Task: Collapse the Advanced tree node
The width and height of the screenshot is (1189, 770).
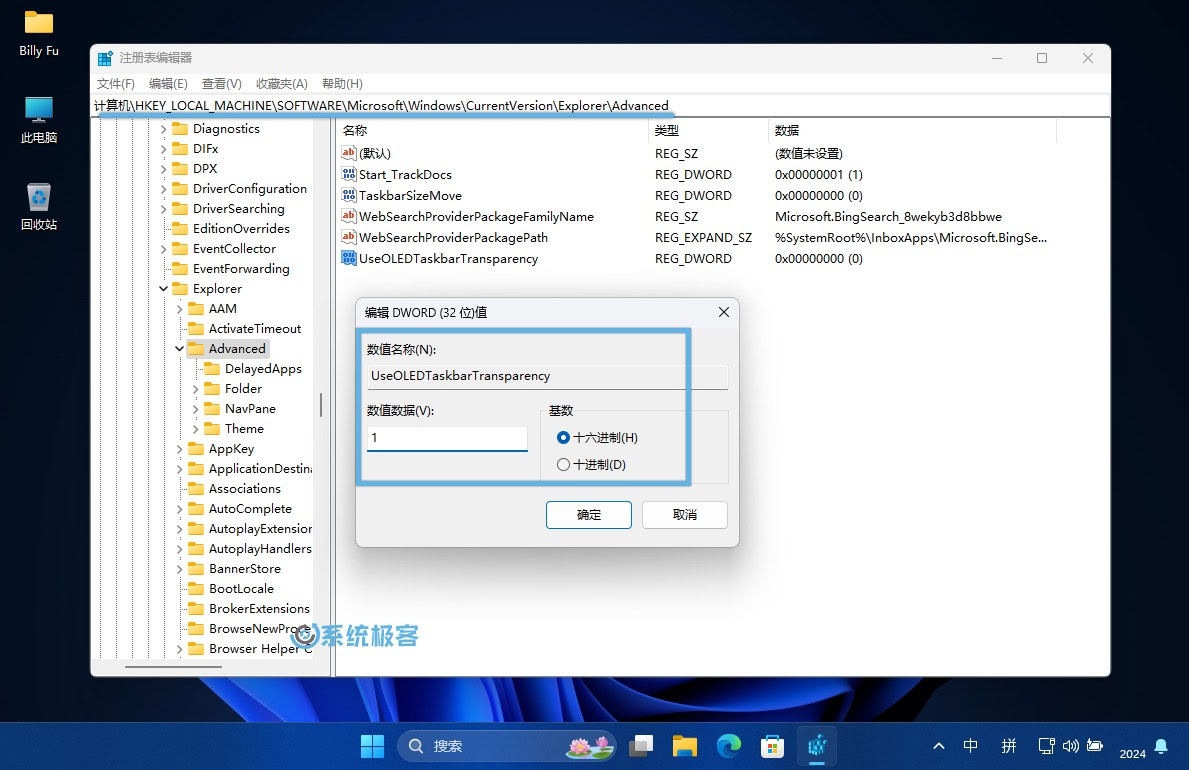Action: (180, 349)
